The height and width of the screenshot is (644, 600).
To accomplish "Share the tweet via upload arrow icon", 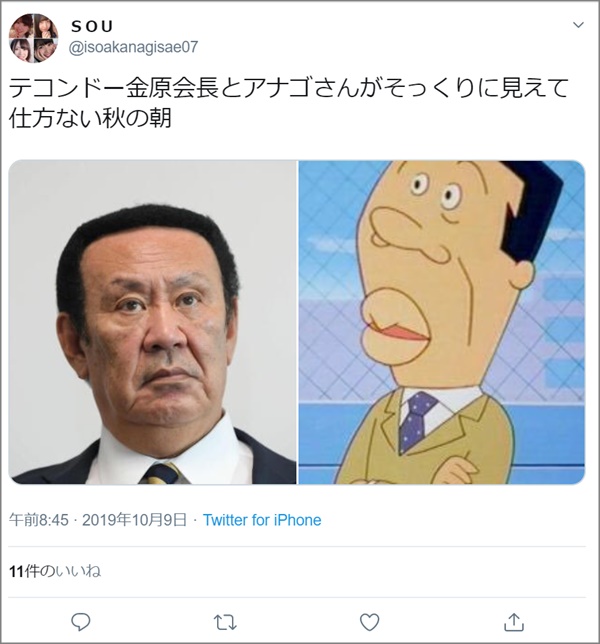I will tap(514, 622).
